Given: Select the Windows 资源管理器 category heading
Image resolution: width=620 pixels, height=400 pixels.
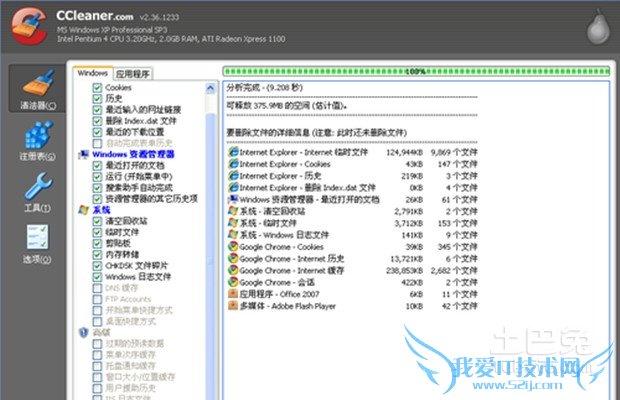Looking at the screenshot, I should (133, 154).
